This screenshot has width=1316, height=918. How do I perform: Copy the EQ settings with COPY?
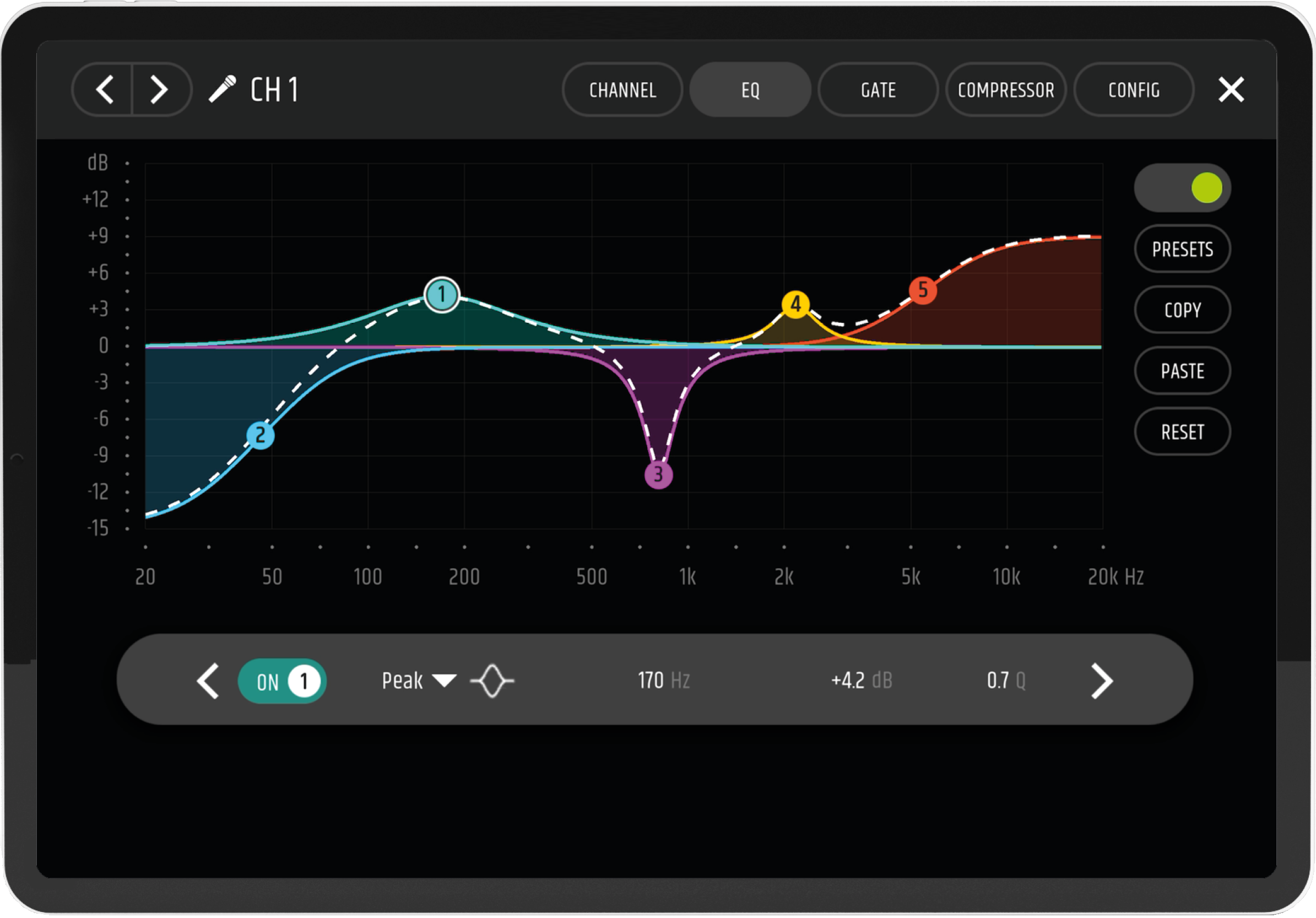click(1183, 310)
